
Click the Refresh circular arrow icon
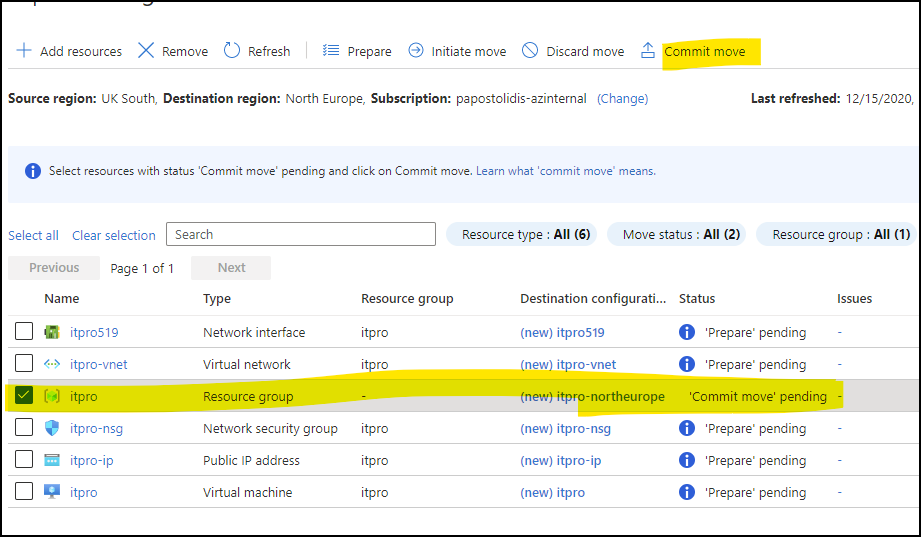click(x=232, y=51)
